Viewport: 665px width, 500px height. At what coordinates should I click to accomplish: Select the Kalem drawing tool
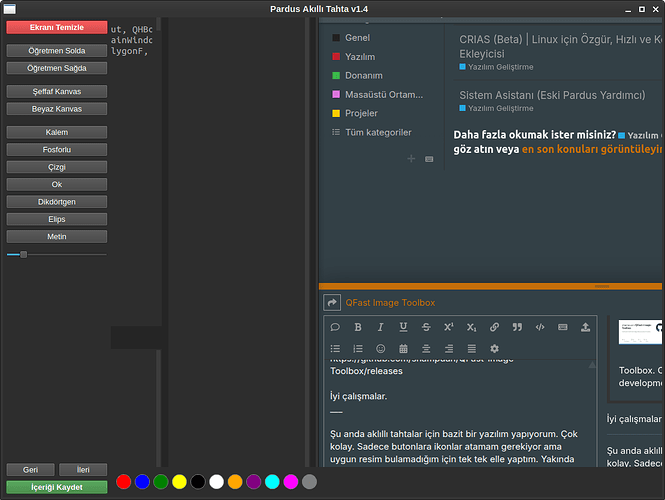coord(56,132)
